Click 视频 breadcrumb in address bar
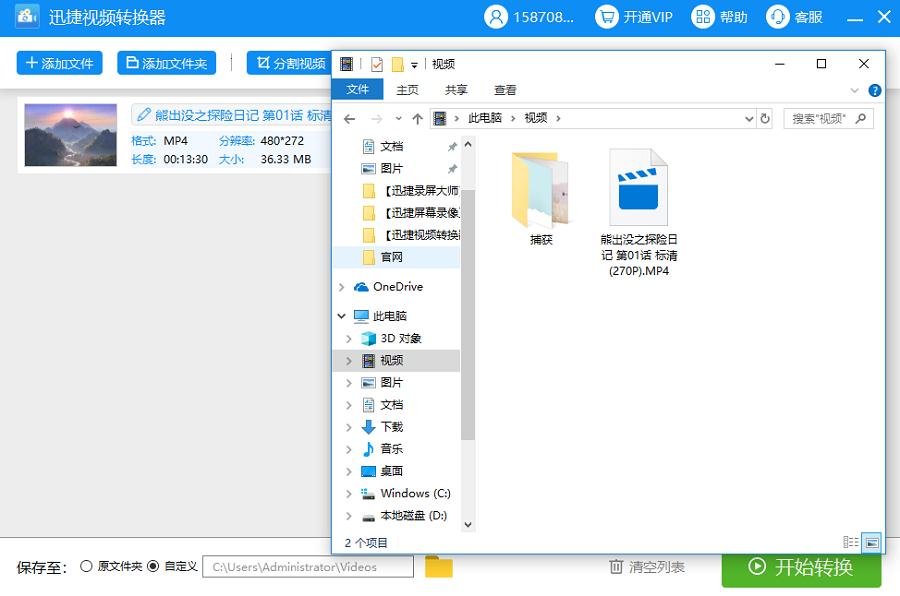Screen dimensions: 900x596 pyautogui.click(x=536, y=118)
